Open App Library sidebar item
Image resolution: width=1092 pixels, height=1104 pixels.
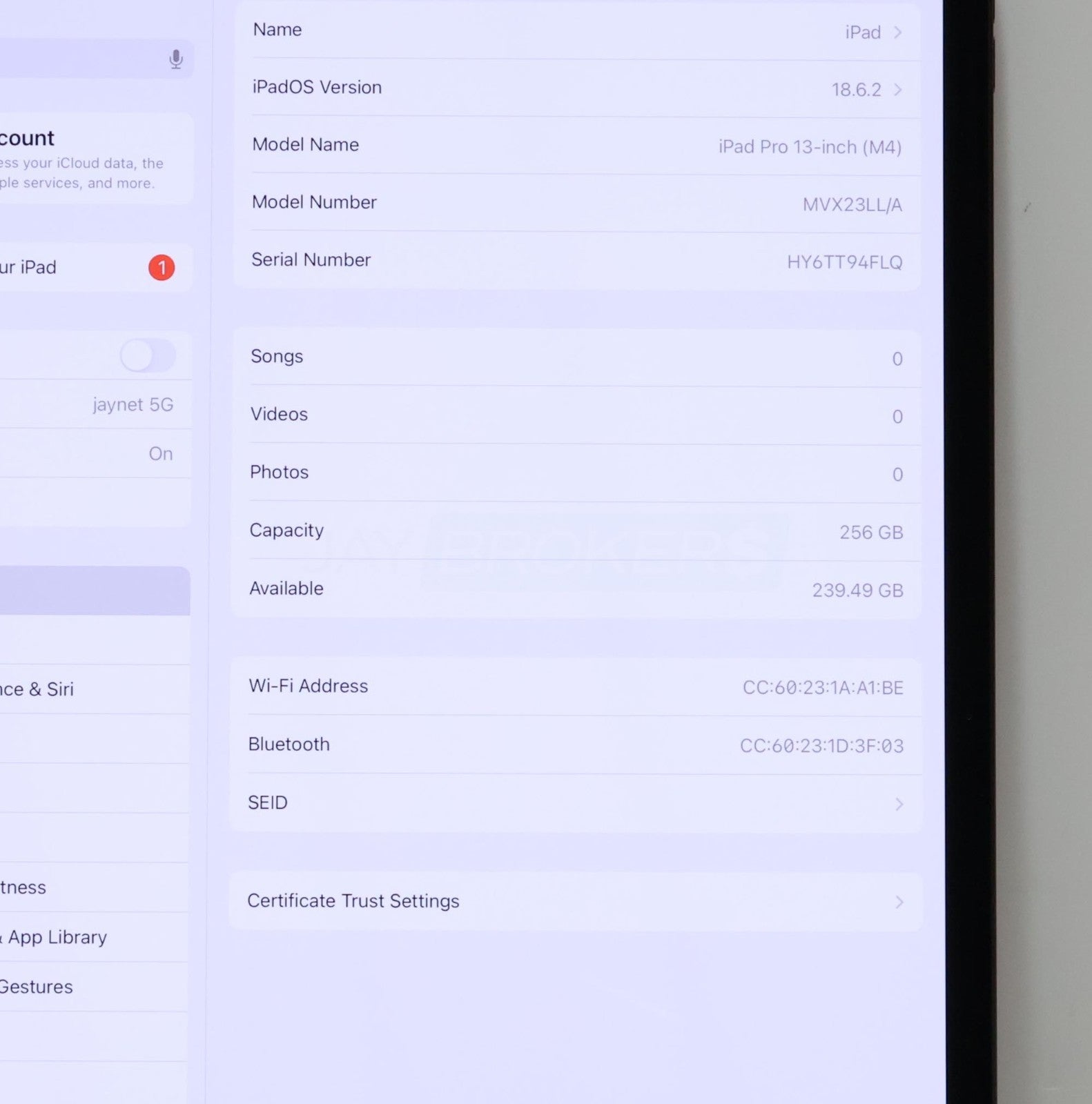[x=59, y=937]
